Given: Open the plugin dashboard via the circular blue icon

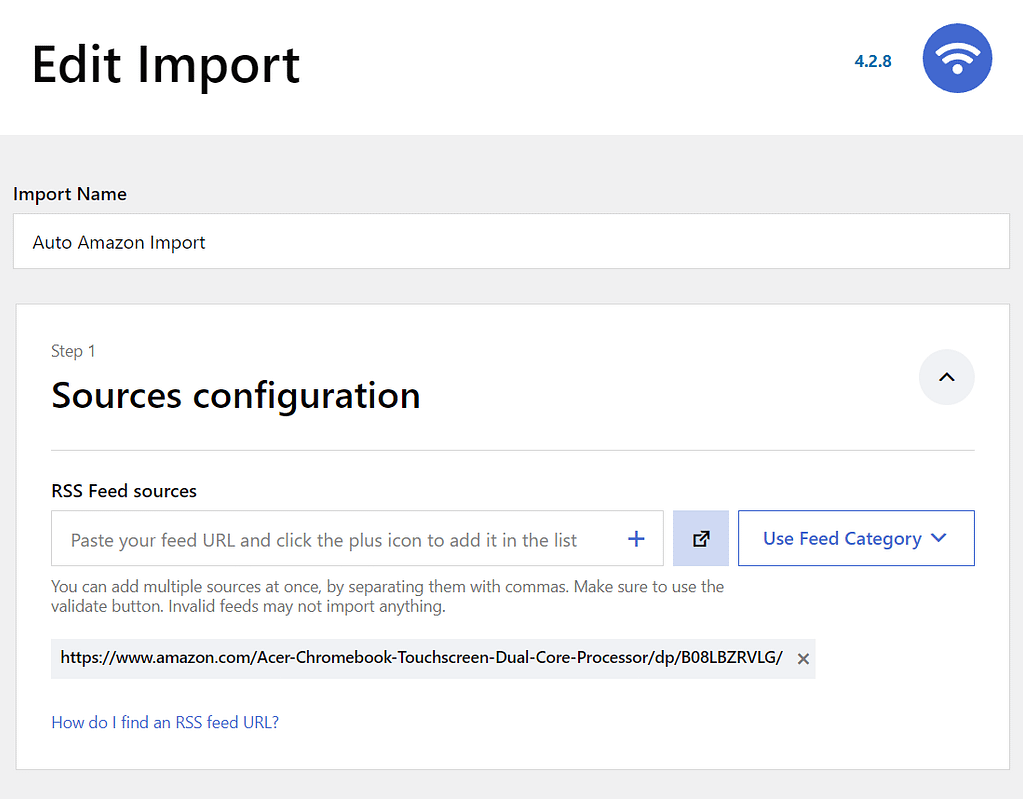Looking at the screenshot, I should 956,58.
